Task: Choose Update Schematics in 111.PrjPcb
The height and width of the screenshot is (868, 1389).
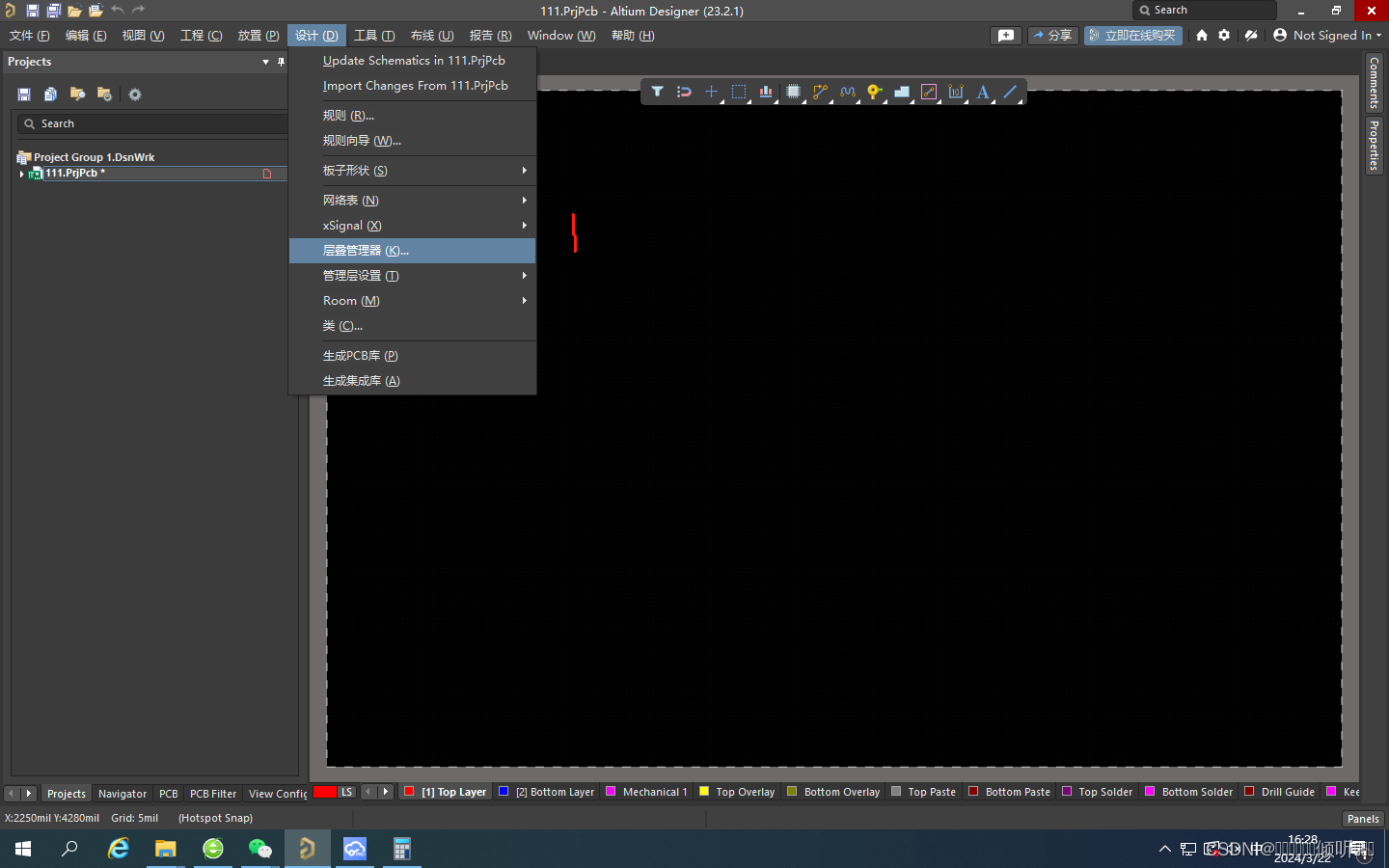Action: point(413,60)
